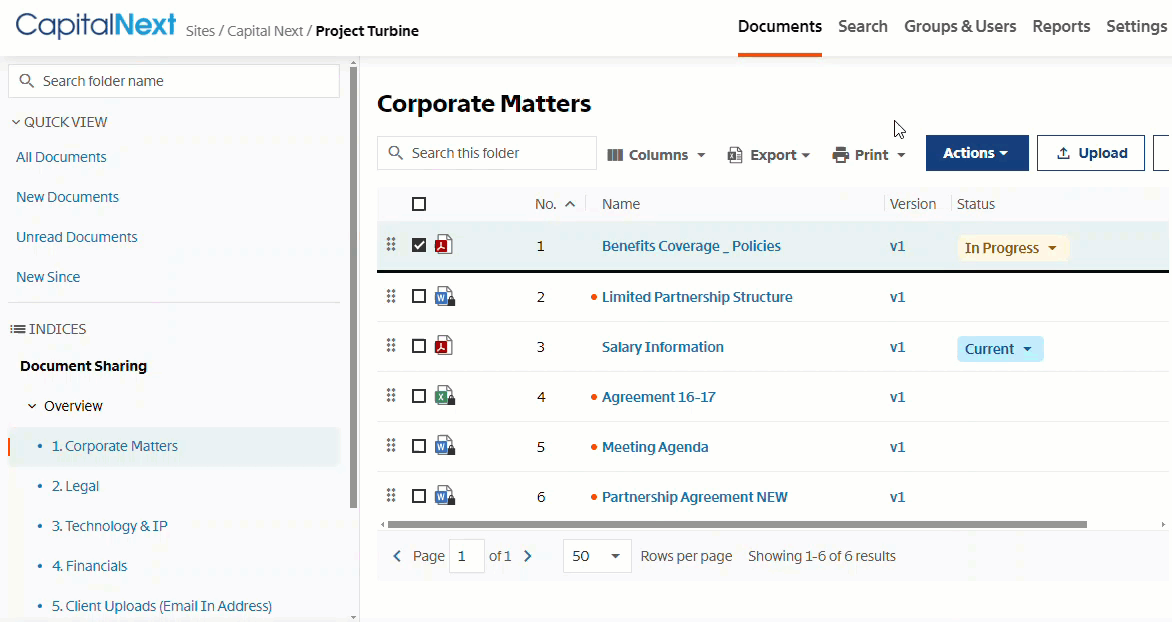The width and height of the screenshot is (1172, 622).
Task: Open the rows per page dropdown showing 50
Action: (x=596, y=556)
